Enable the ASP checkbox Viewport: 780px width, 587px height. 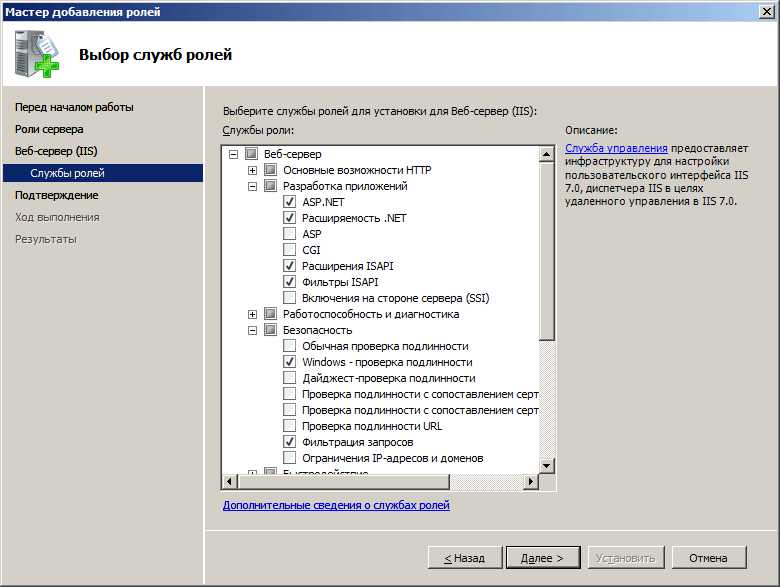tap(290, 234)
